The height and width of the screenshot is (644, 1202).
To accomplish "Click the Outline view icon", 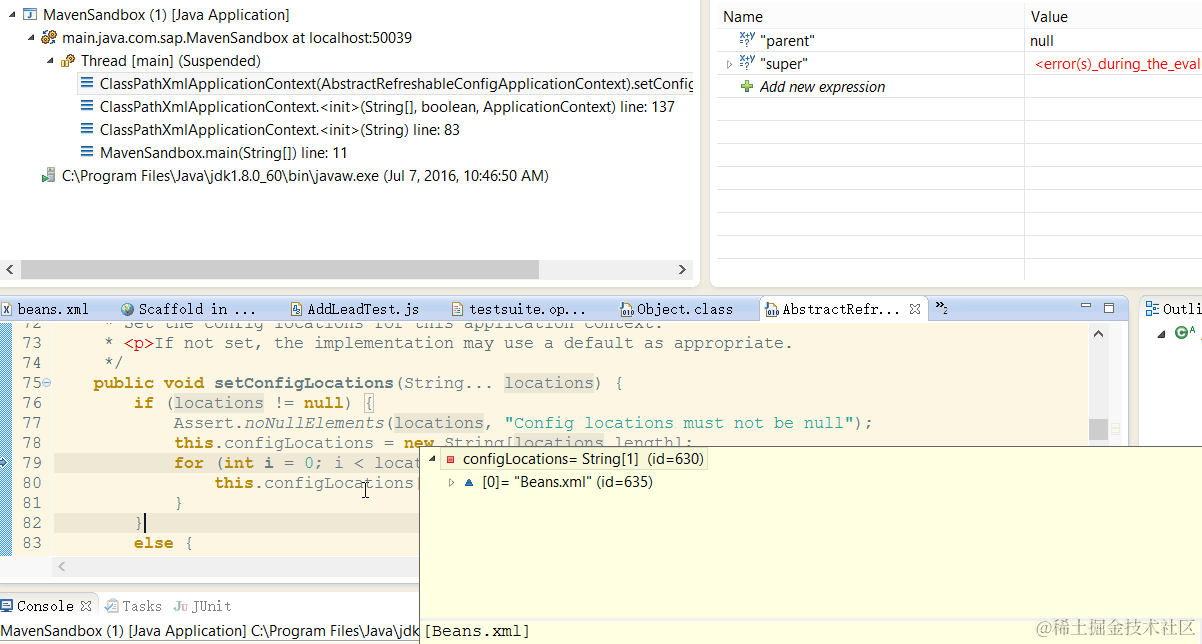I will click(x=1151, y=309).
